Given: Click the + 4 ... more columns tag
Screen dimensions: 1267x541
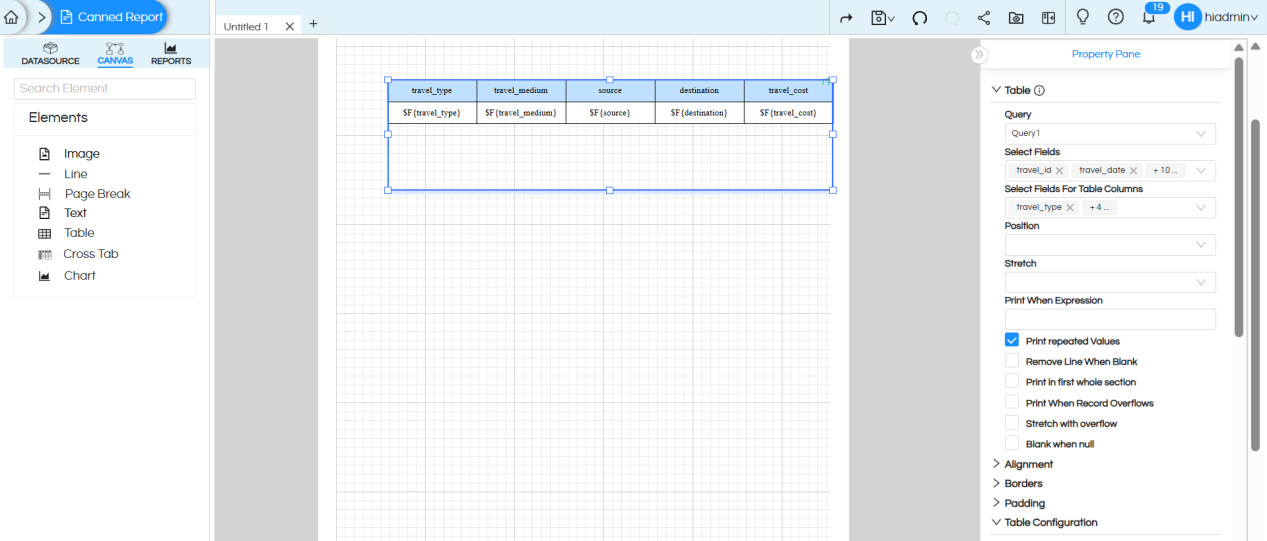Looking at the screenshot, I should point(1100,208).
